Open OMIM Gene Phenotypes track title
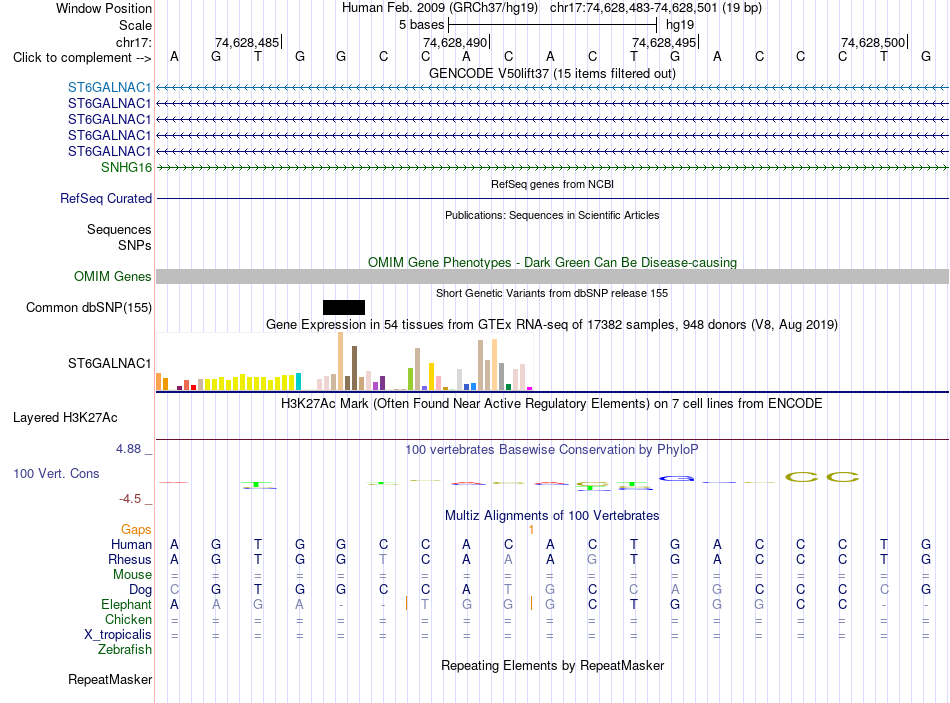 (552, 262)
